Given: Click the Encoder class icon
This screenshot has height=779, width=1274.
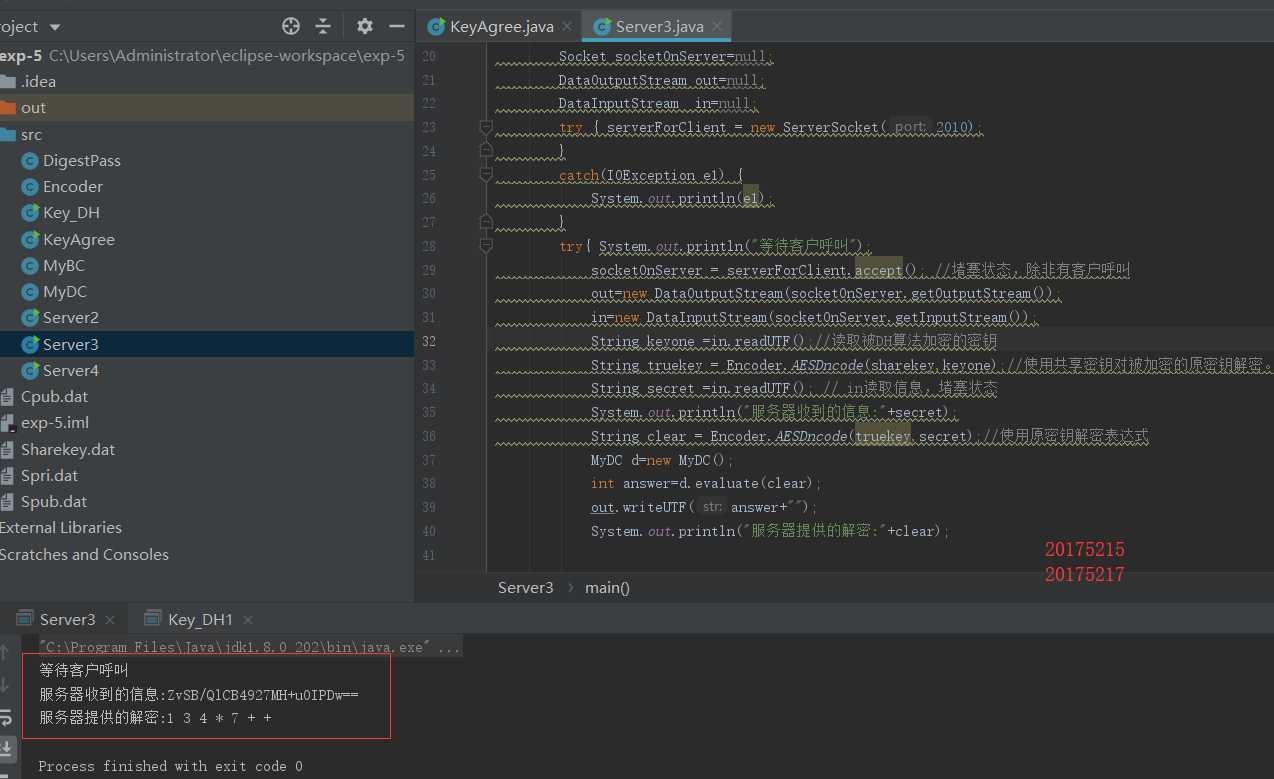Looking at the screenshot, I should [x=29, y=187].
